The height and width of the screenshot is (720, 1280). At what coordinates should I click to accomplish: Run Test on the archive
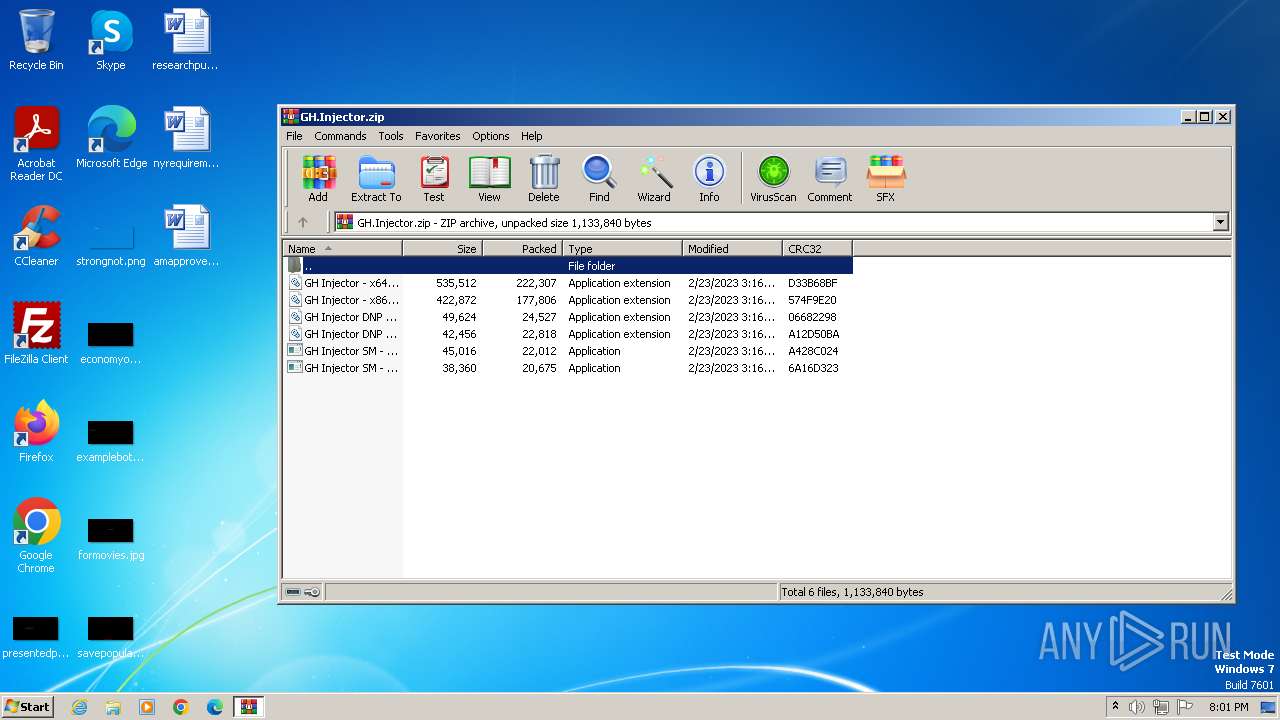tap(434, 179)
